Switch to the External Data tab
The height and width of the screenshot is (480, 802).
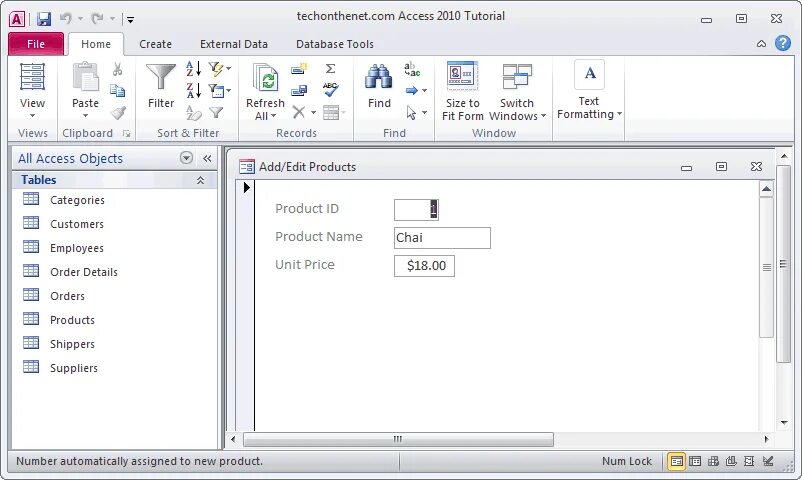point(234,44)
